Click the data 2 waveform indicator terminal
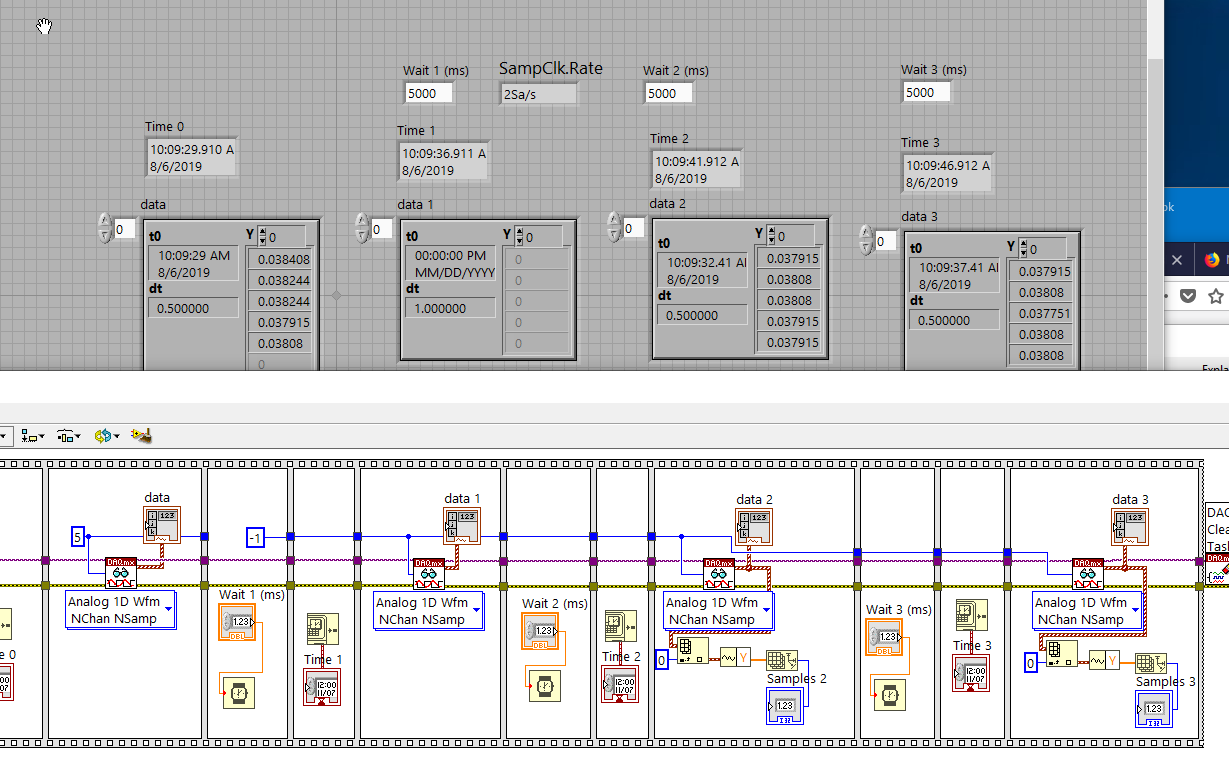The image size is (1229, 760). pos(755,527)
